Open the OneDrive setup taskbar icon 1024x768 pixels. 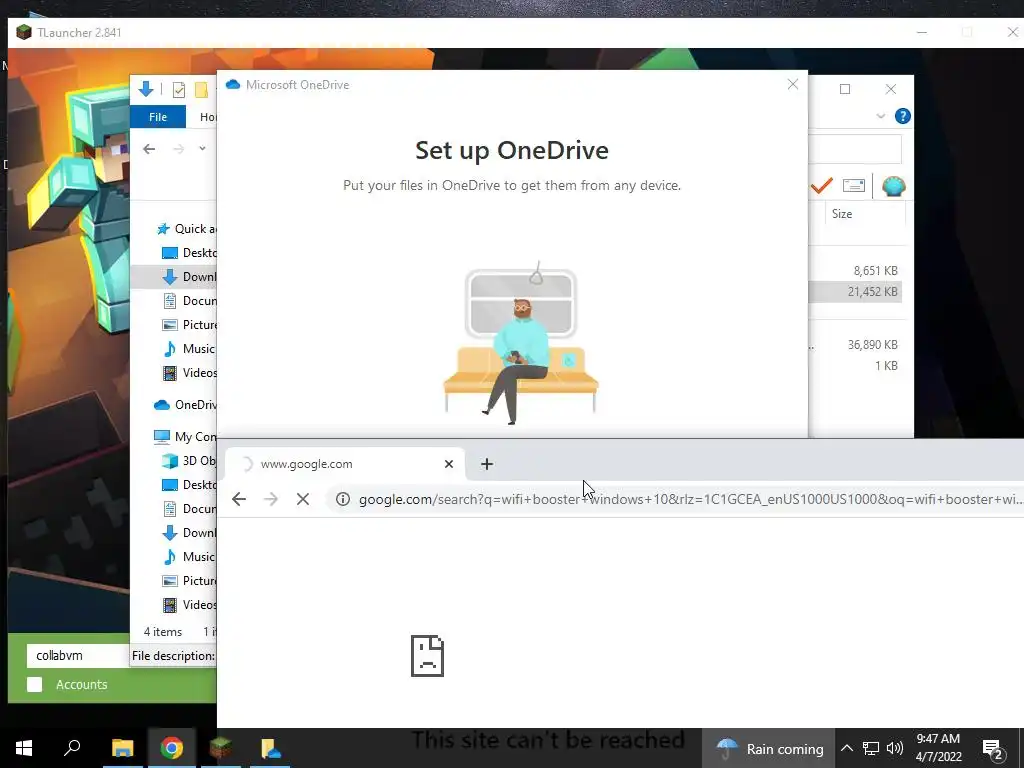pos(270,748)
